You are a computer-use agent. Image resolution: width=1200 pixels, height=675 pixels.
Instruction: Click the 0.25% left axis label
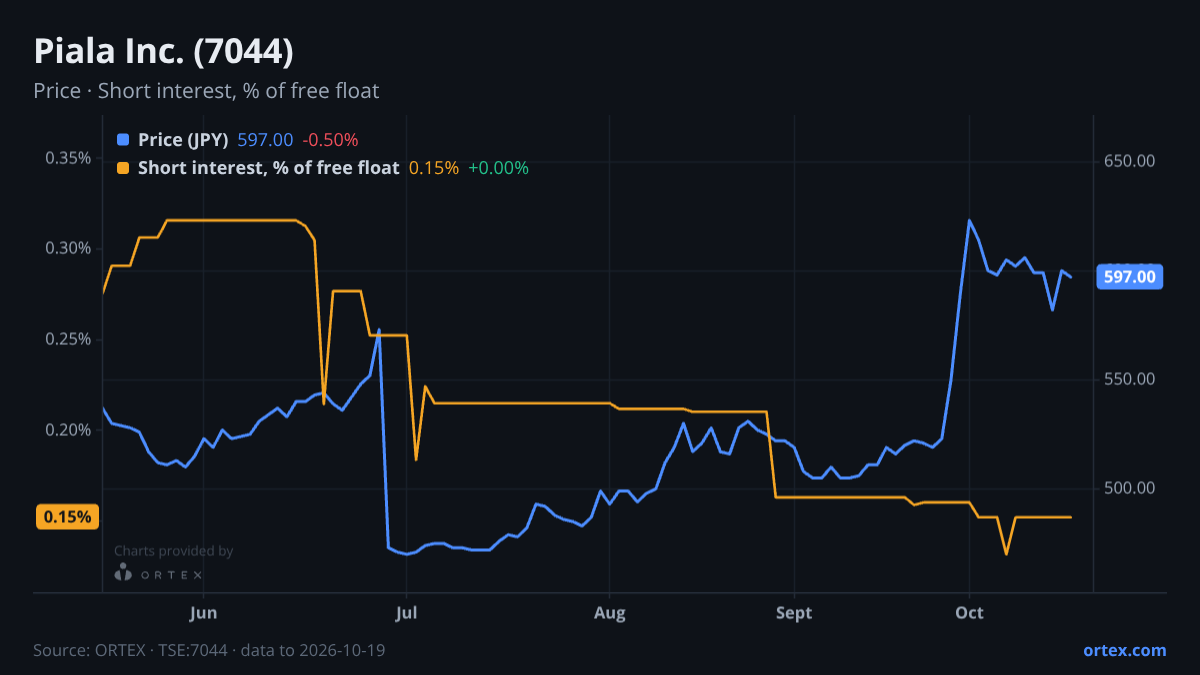[68, 339]
